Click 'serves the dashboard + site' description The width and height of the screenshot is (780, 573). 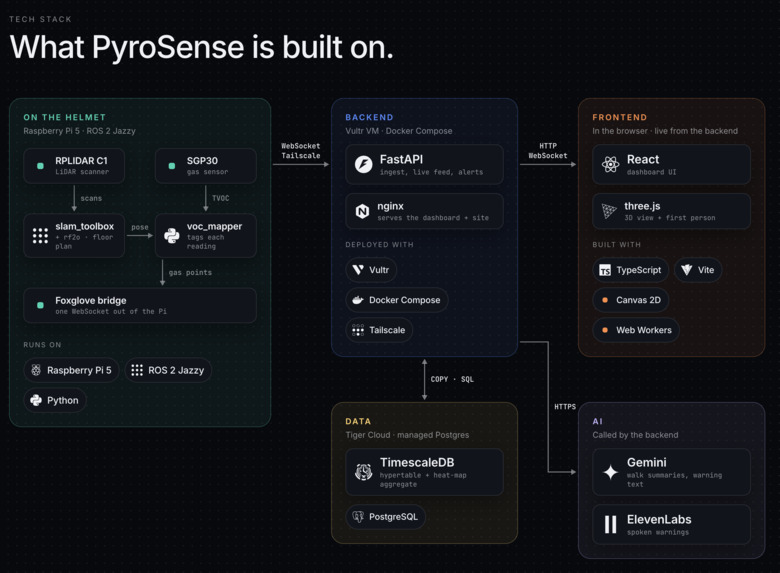433,218
